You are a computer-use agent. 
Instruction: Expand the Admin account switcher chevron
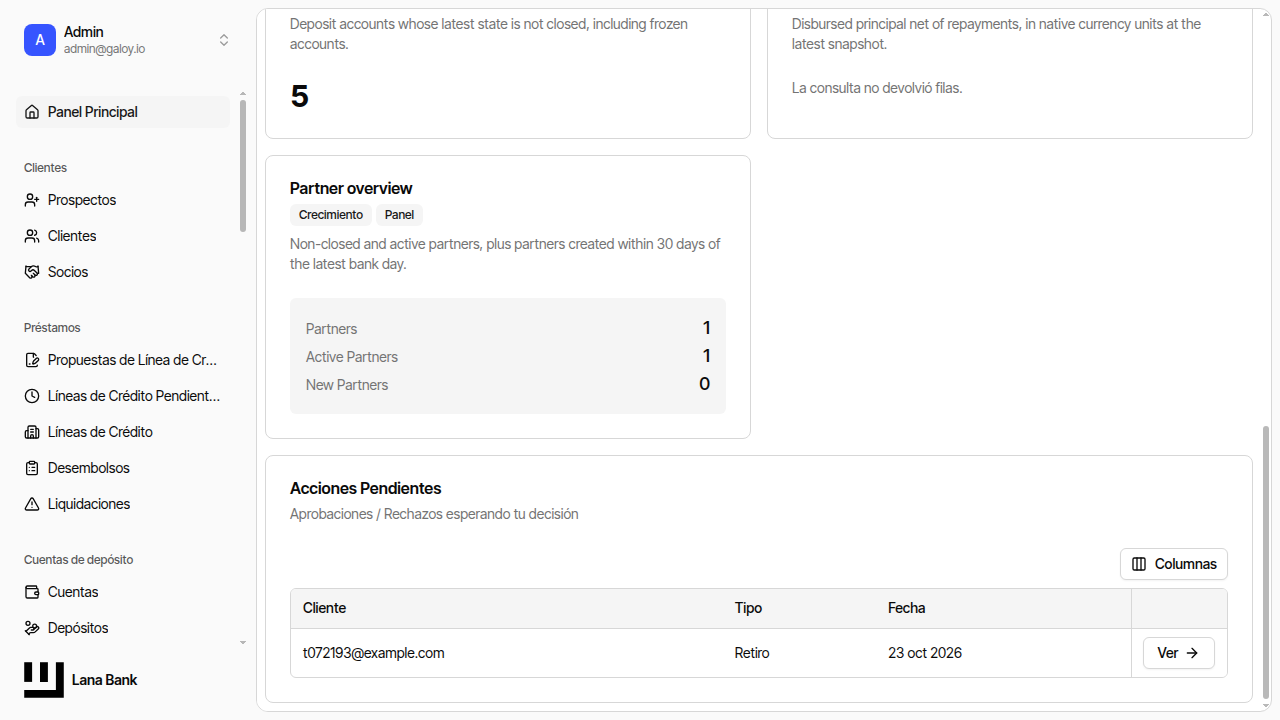[x=224, y=40]
